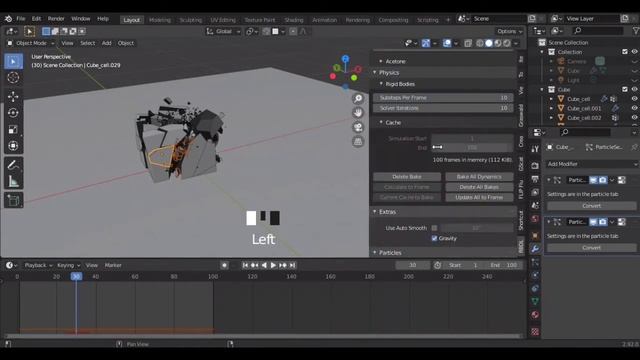The image size is (640, 360).
Task: Select solid viewport shading mode
Action: (489, 43)
